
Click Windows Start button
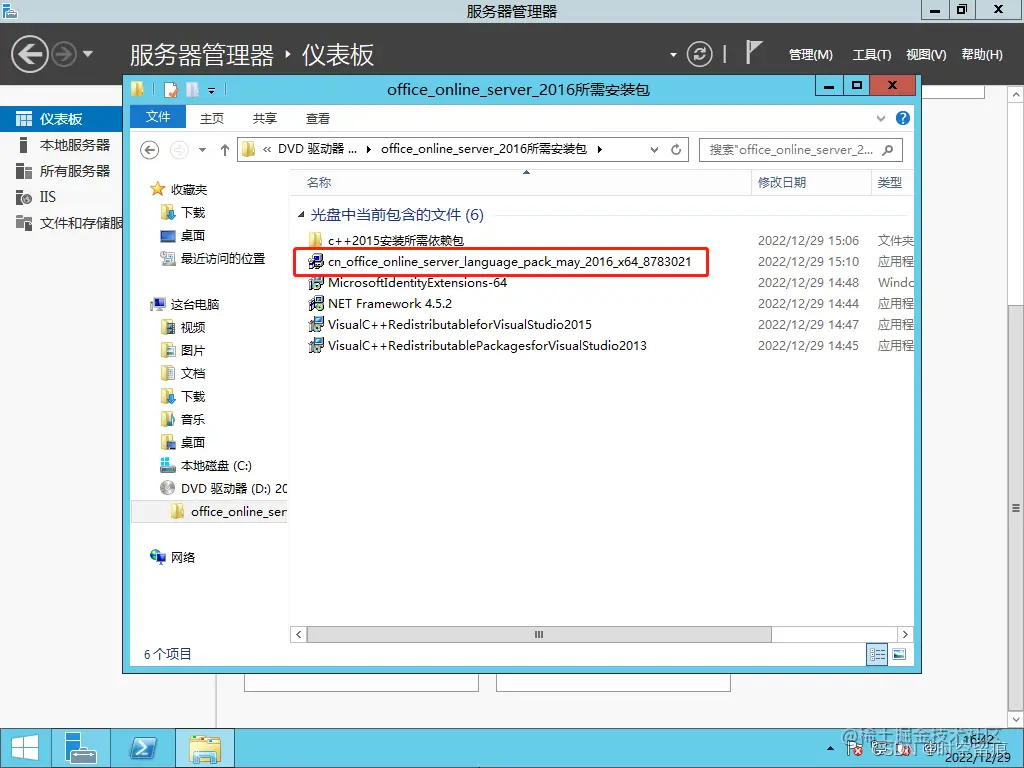(x=25, y=748)
